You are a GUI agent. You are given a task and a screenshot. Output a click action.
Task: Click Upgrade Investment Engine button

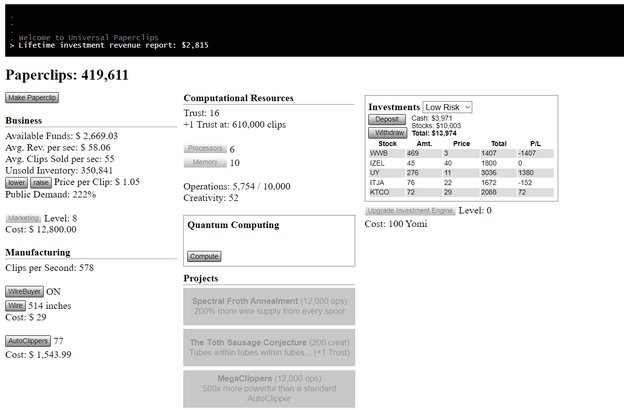click(410, 211)
